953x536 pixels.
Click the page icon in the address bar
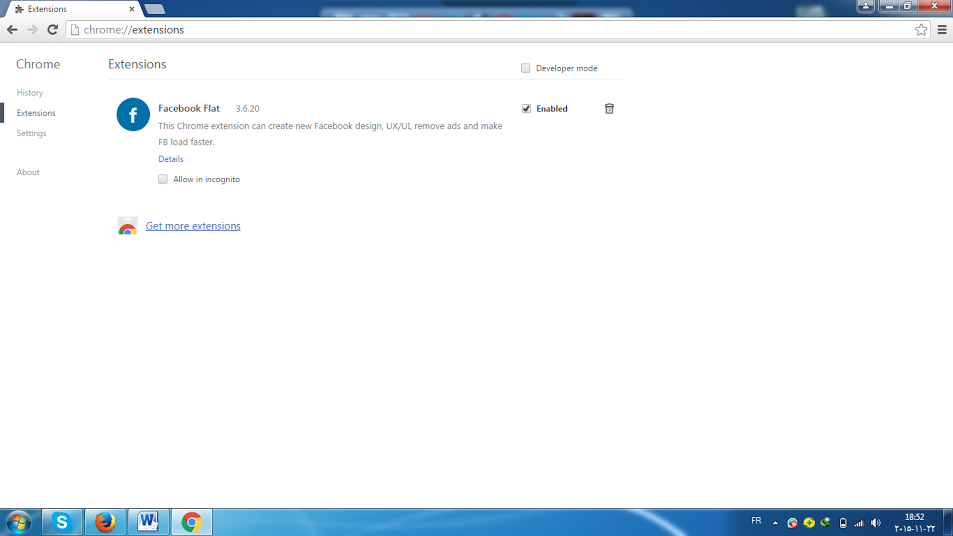[x=75, y=30]
